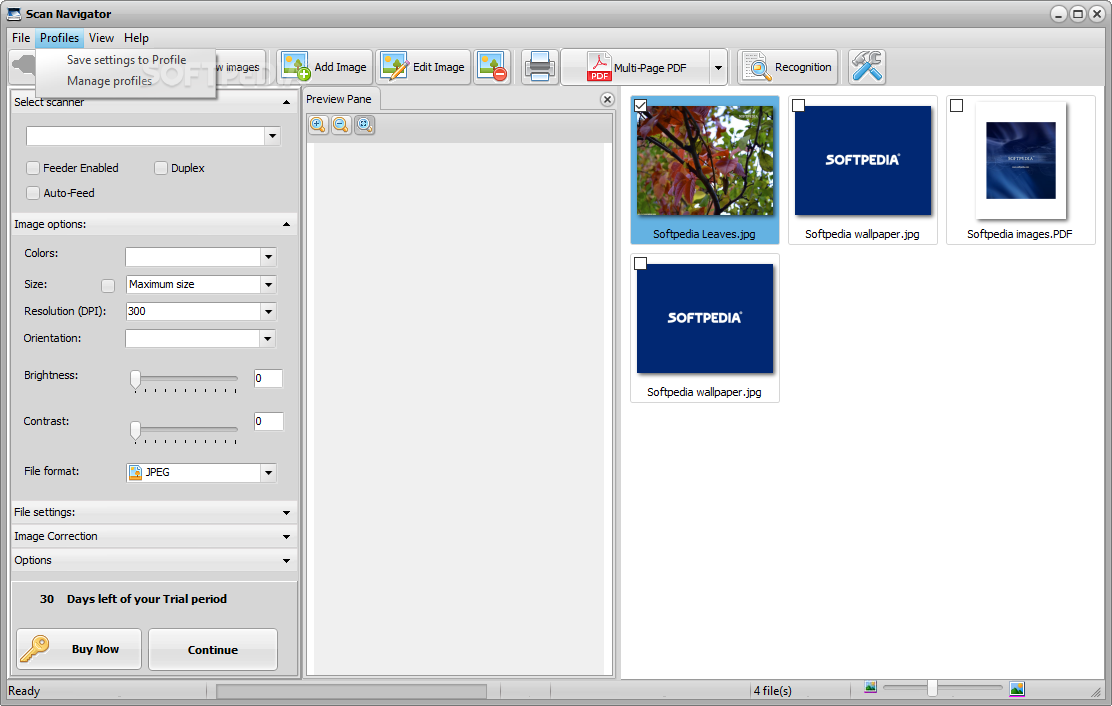The width and height of the screenshot is (1112, 706).
Task: Click the Contrast slider handle
Action: coord(135,430)
